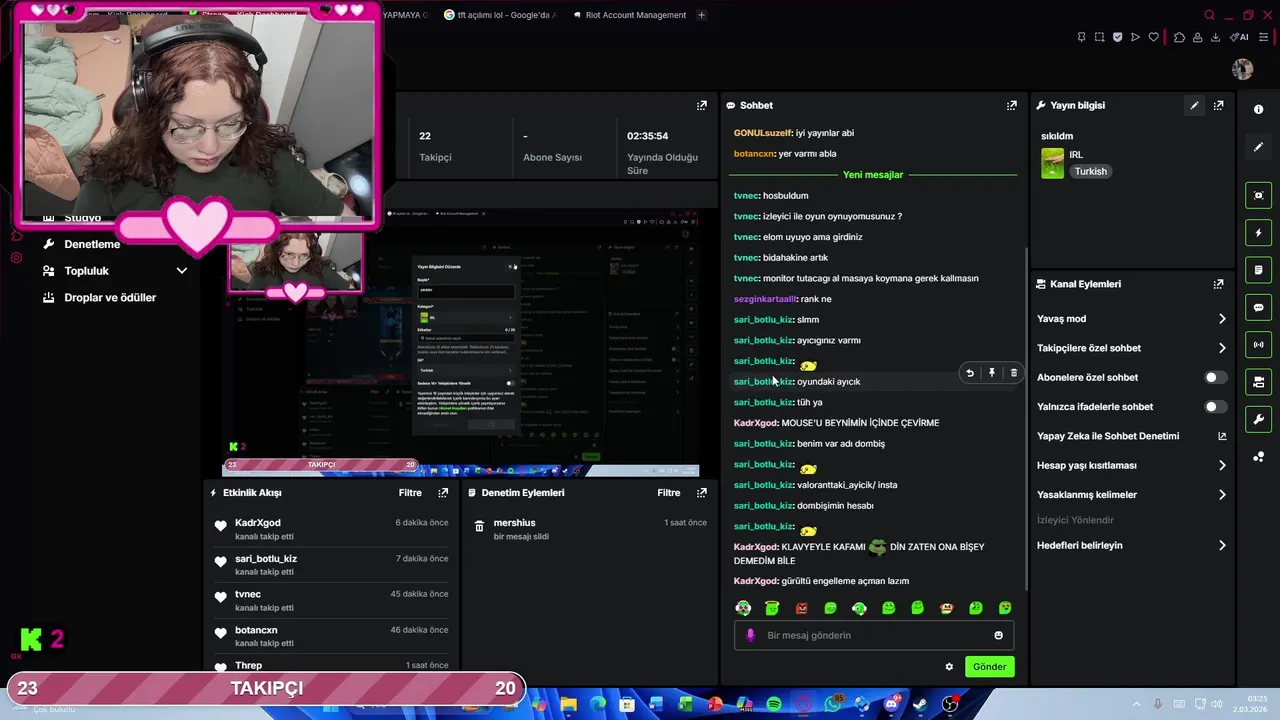This screenshot has height=720, width=1280.
Task: Open the profile avatar at top right
Action: tap(1243, 69)
